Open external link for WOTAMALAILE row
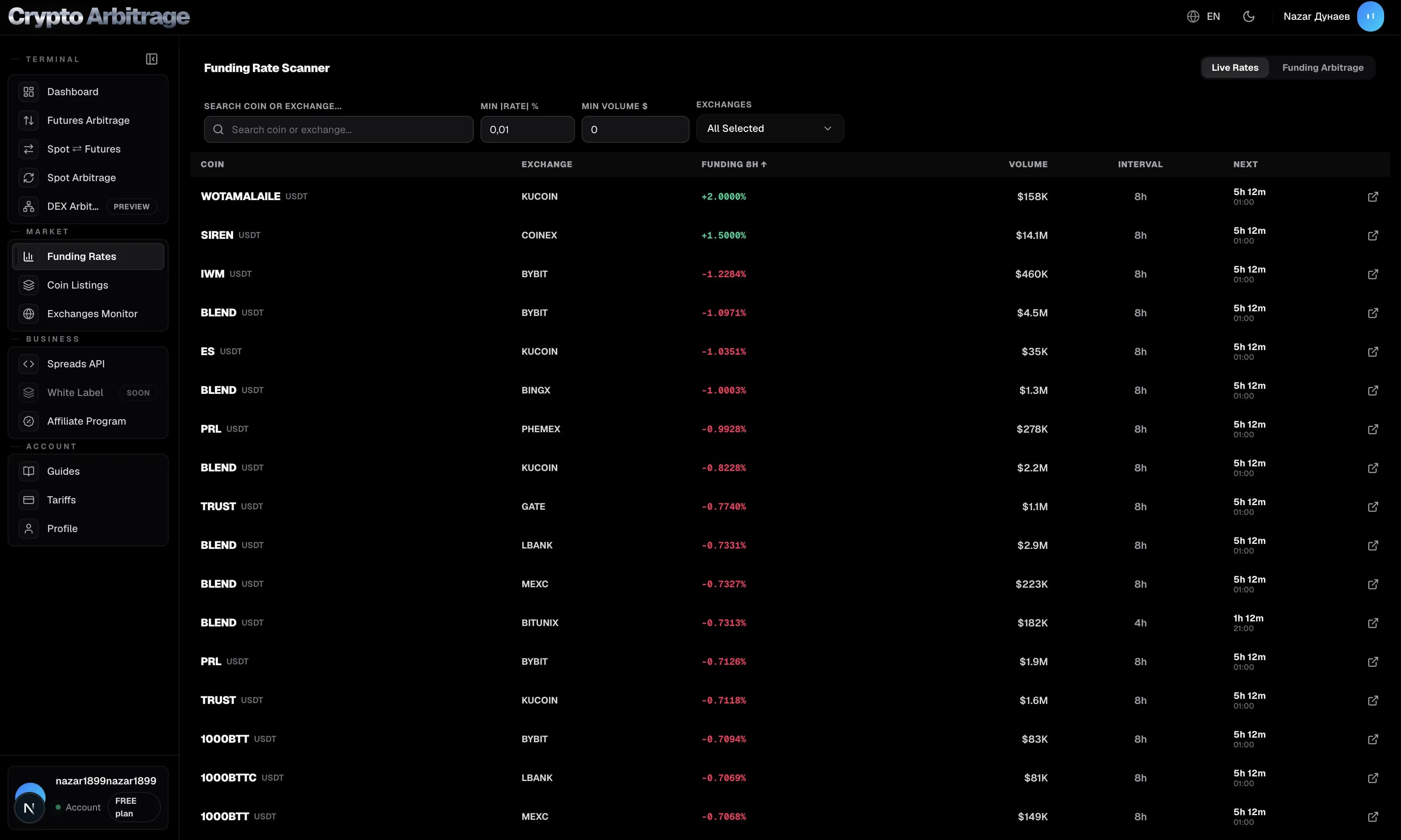 click(x=1373, y=196)
